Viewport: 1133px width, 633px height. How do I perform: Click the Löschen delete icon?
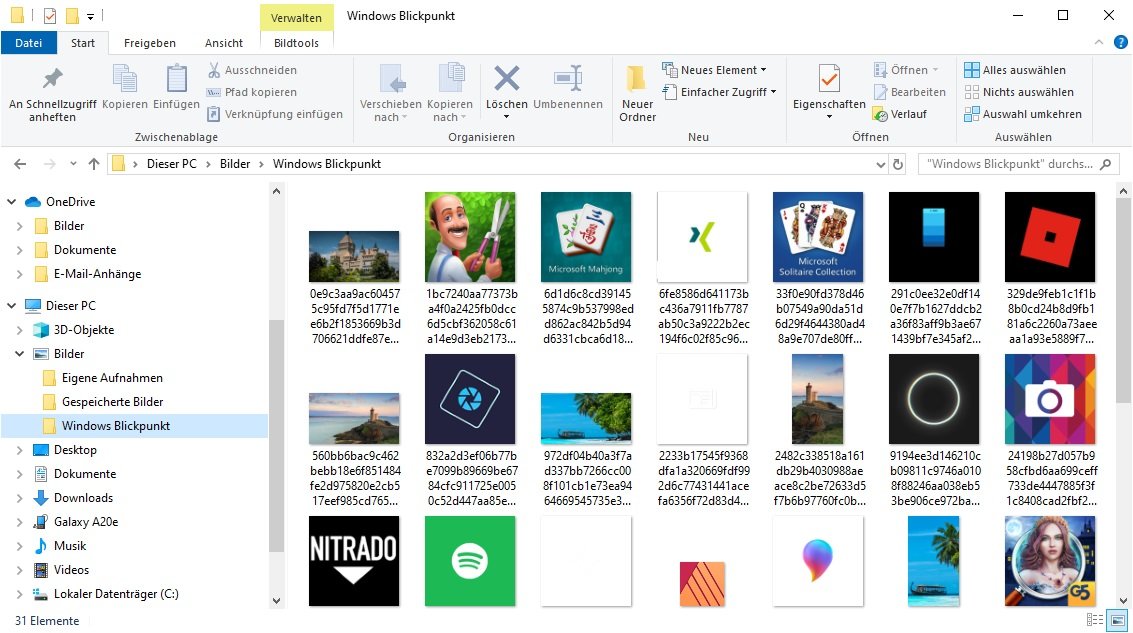pos(506,80)
